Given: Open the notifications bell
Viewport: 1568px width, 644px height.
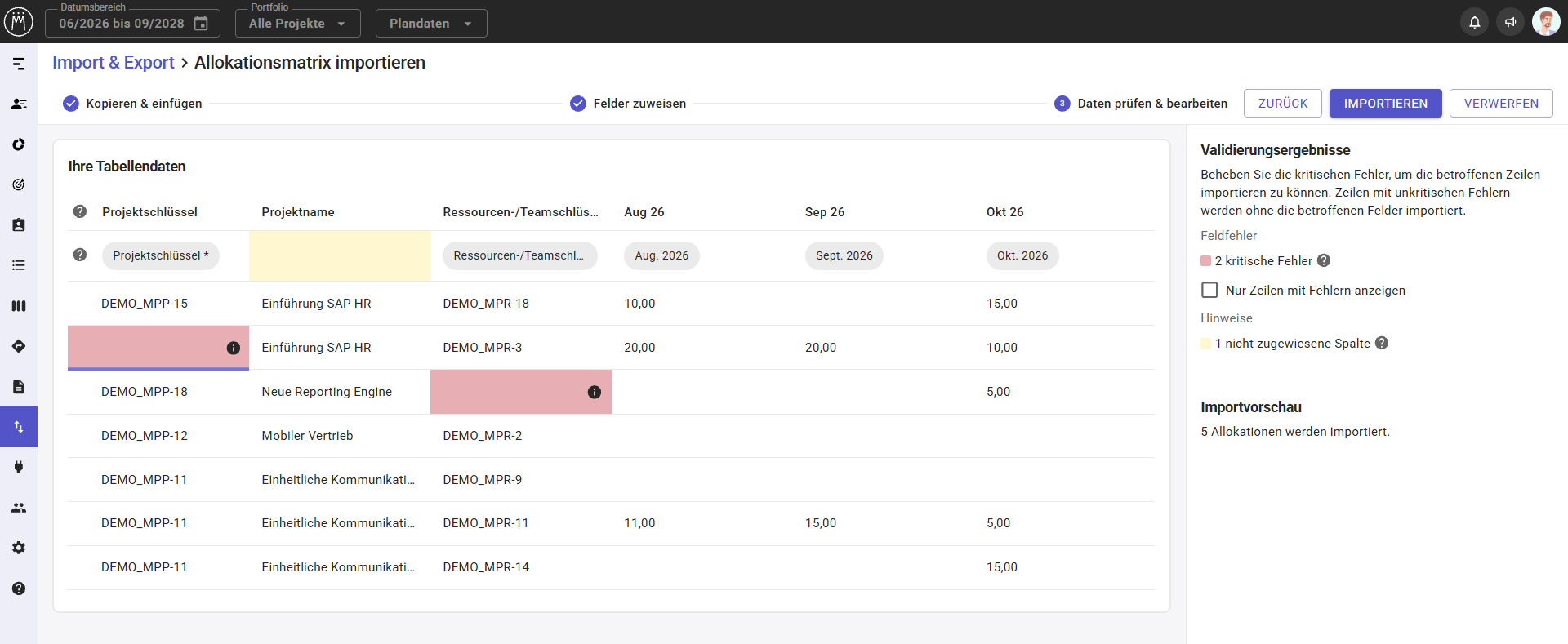Looking at the screenshot, I should (1475, 22).
